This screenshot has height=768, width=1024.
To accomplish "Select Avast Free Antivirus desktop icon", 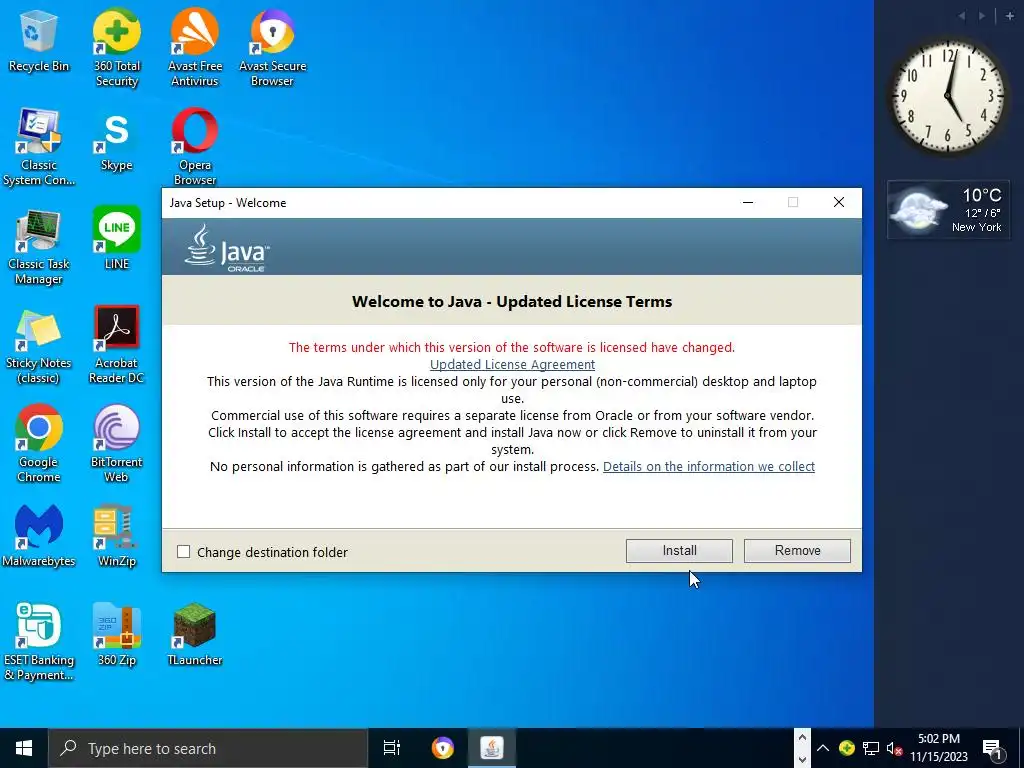I will [x=195, y=47].
